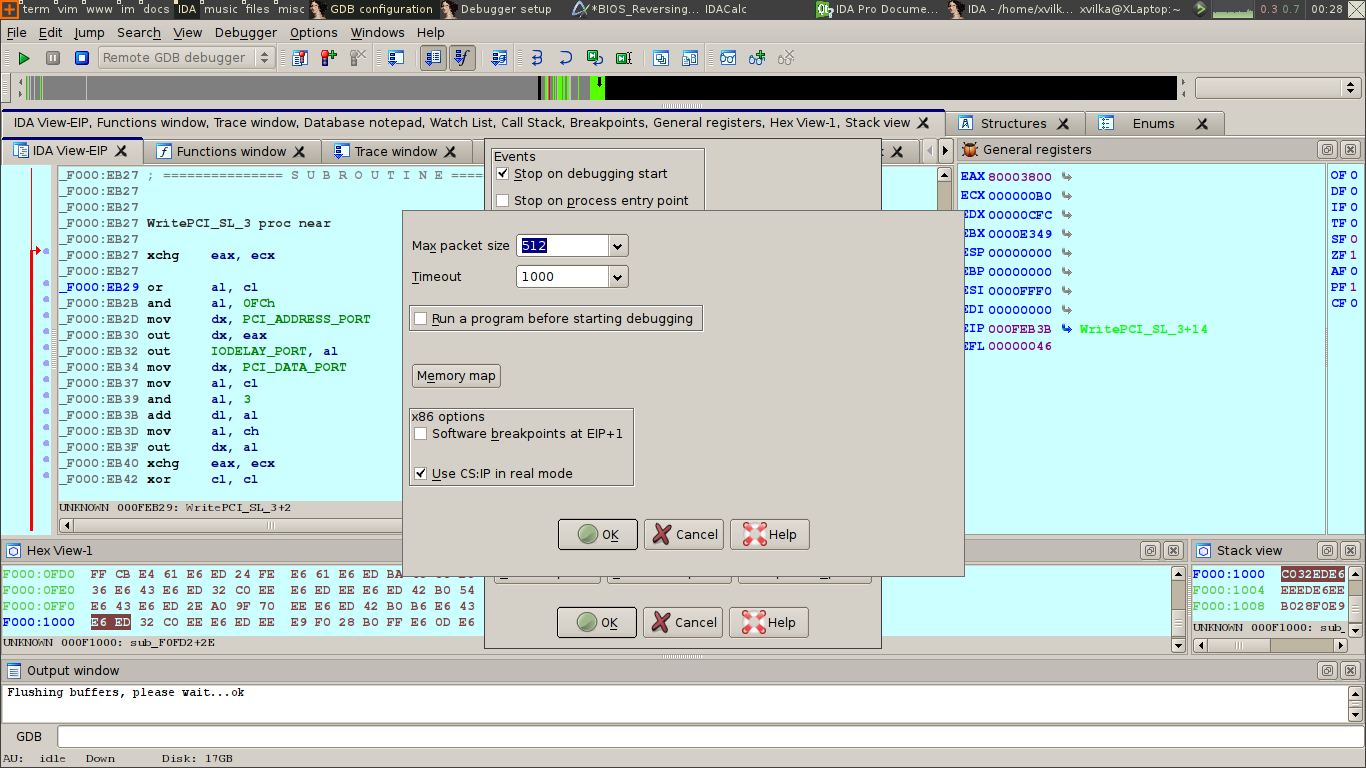Screen dimensions: 1366x768
Task: Close the Functions window tab with X
Action: [300, 151]
